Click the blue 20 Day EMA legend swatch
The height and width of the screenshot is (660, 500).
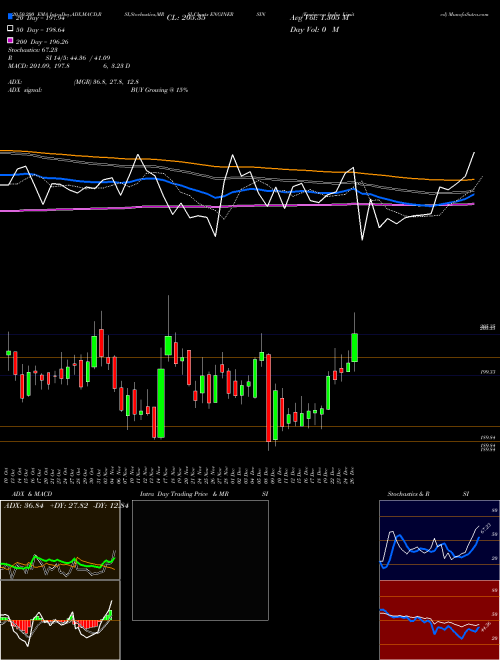tap(10, 17)
